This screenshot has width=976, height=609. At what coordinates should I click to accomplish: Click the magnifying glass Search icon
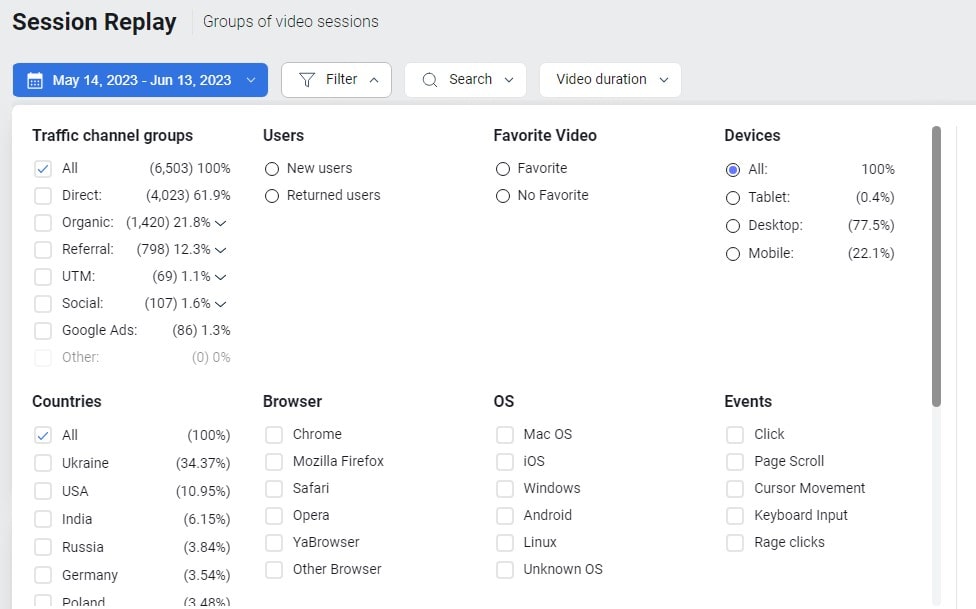[x=430, y=80]
